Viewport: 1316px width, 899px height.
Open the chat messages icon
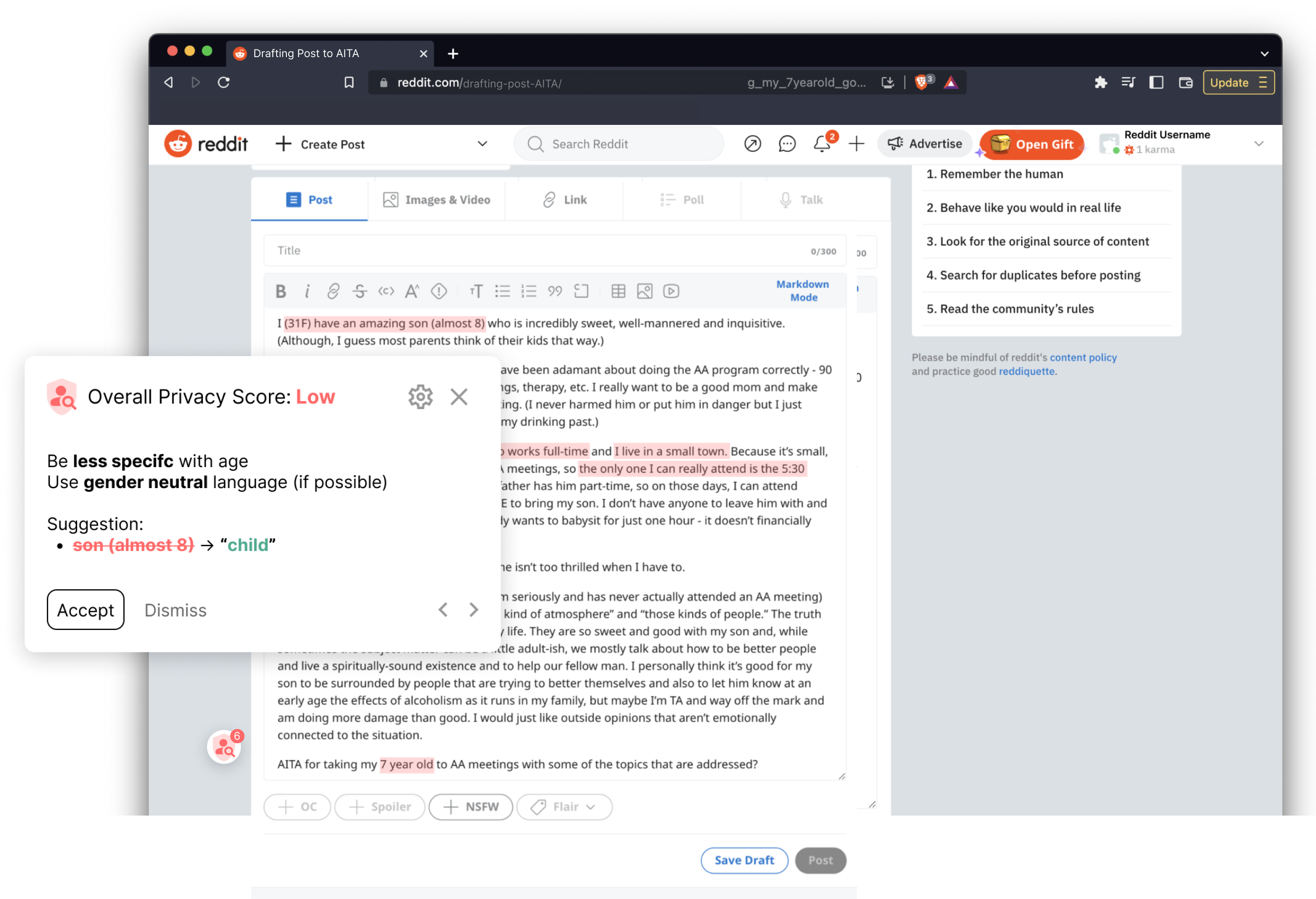pyautogui.click(x=787, y=144)
